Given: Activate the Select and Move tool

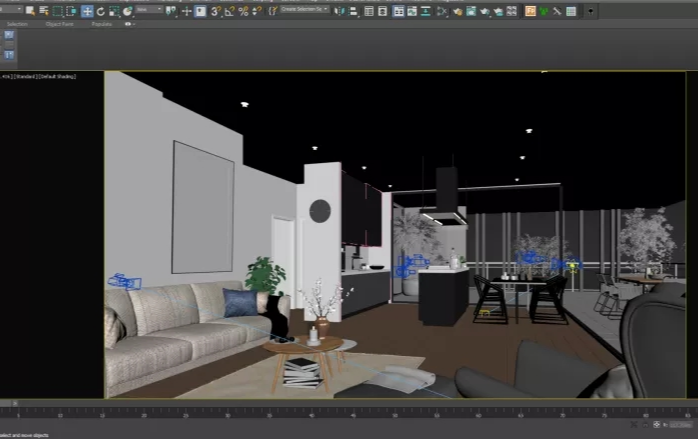Looking at the screenshot, I should click(x=87, y=11).
